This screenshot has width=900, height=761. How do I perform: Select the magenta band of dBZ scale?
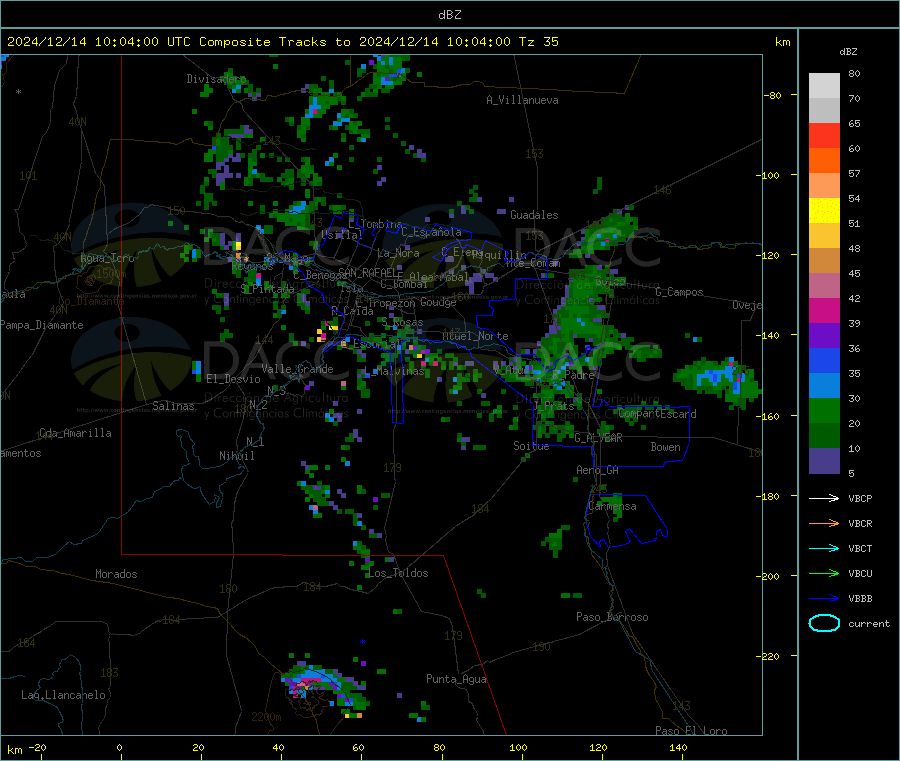824,310
